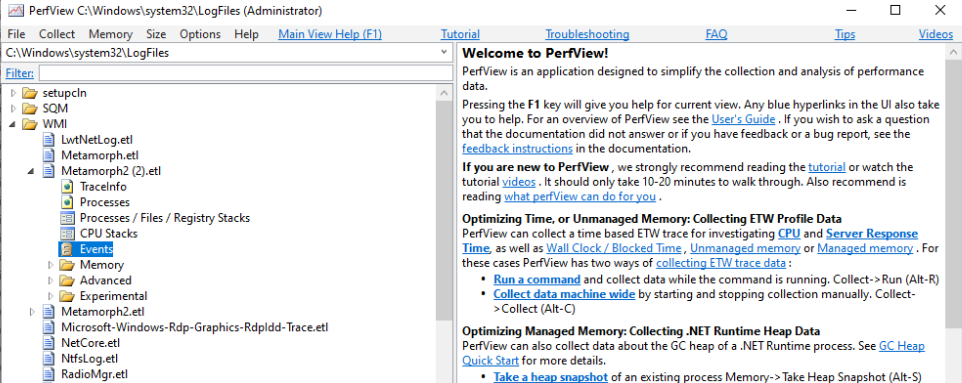Open the directory path dropdown arrow
This screenshot has height=383, width=962.
[444, 53]
